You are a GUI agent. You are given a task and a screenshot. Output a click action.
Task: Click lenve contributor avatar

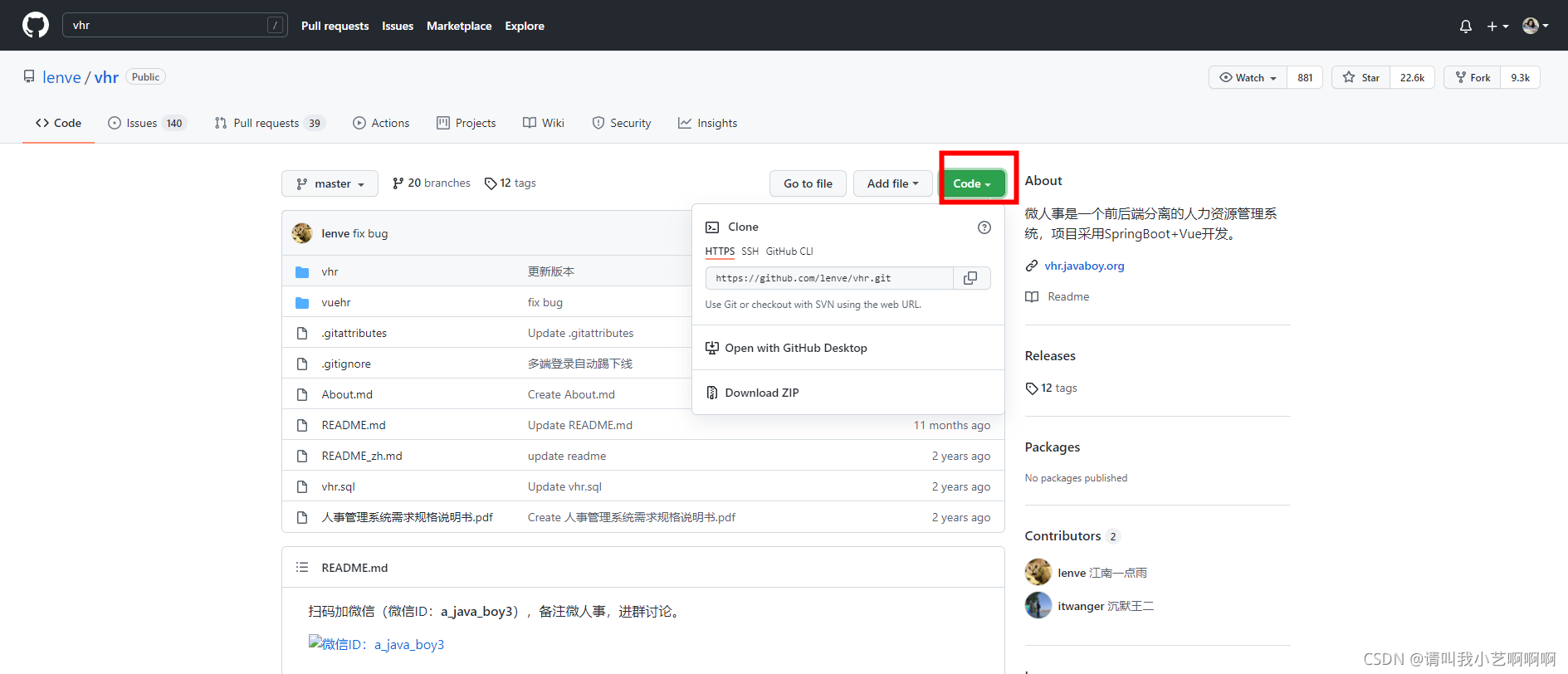pyautogui.click(x=1038, y=572)
